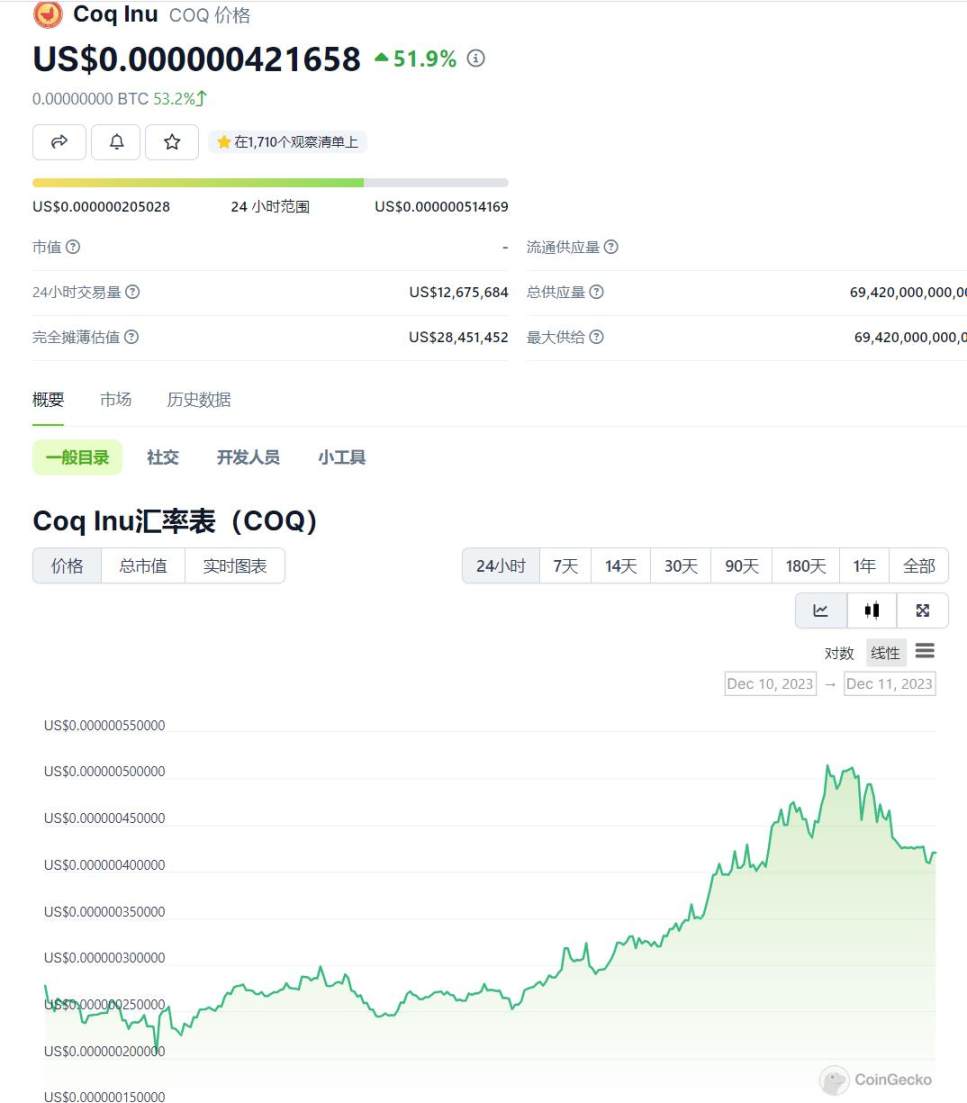
Task: Click help icon next to 24小时交易量
Action: [132, 292]
